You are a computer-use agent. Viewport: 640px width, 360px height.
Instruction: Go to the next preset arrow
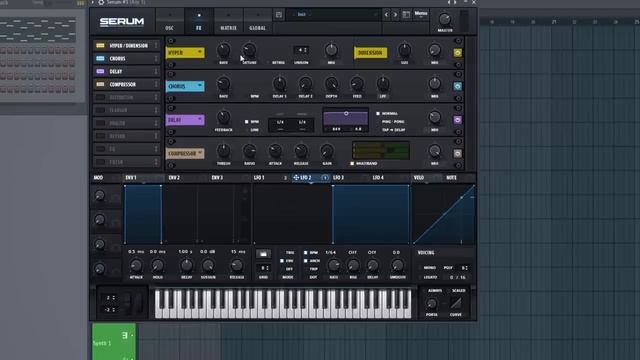tap(395, 15)
